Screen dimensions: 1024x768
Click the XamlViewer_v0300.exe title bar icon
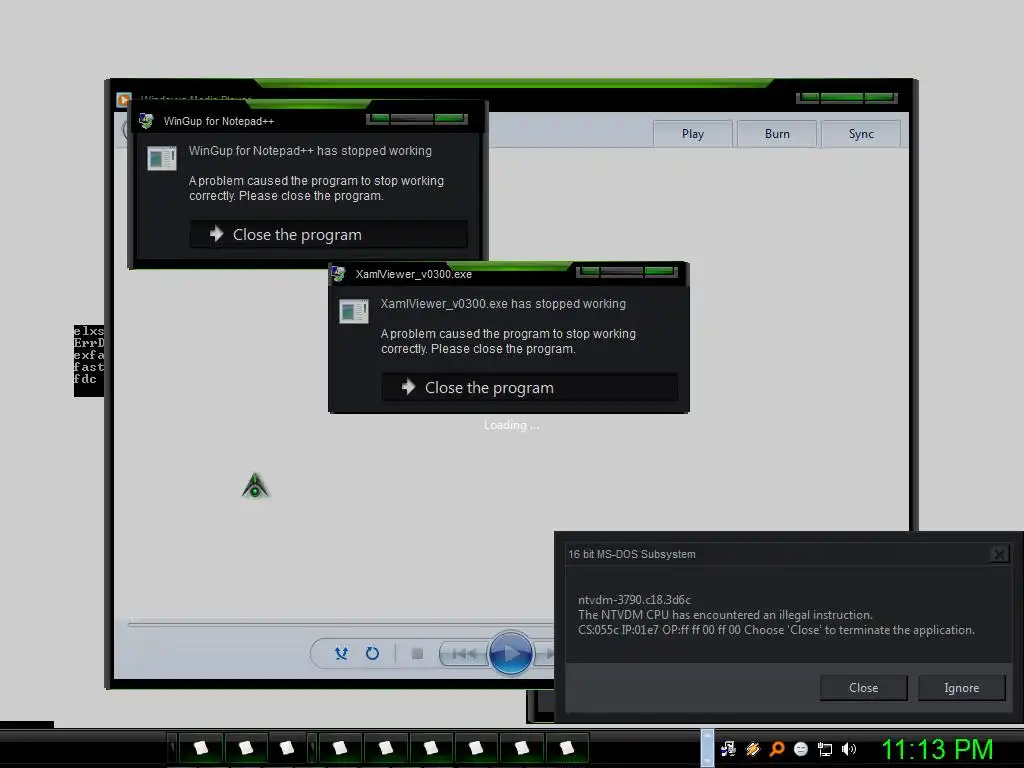[338, 274]
